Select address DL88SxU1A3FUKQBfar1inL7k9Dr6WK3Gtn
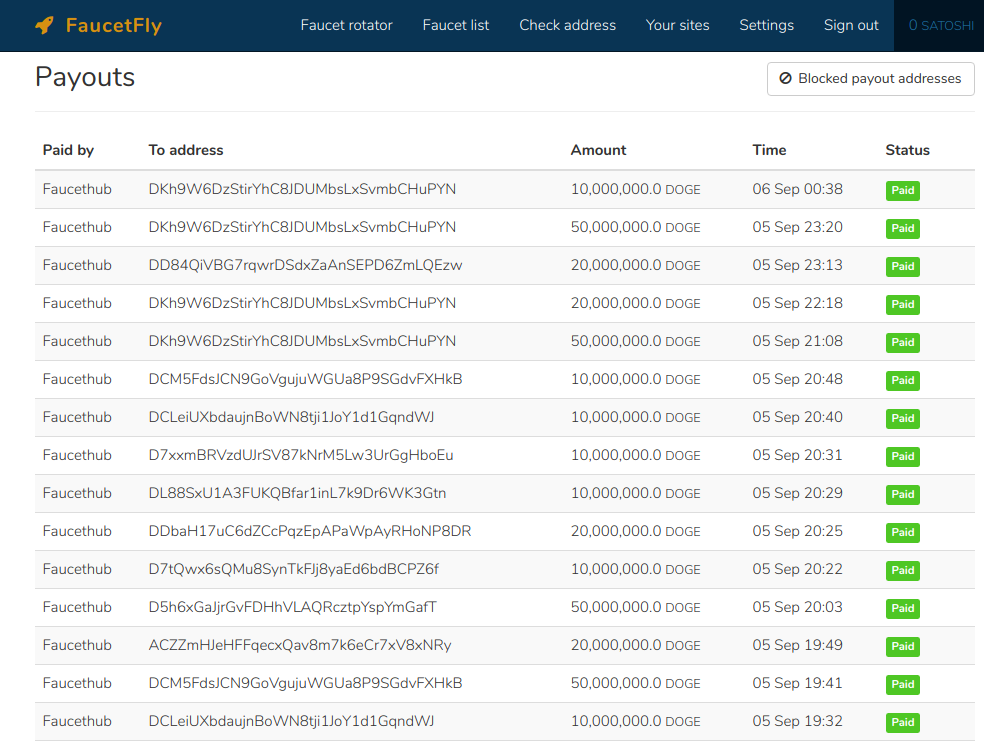This screenshot has height=746, width=984. pyautogui.click(x=297, y=493)
